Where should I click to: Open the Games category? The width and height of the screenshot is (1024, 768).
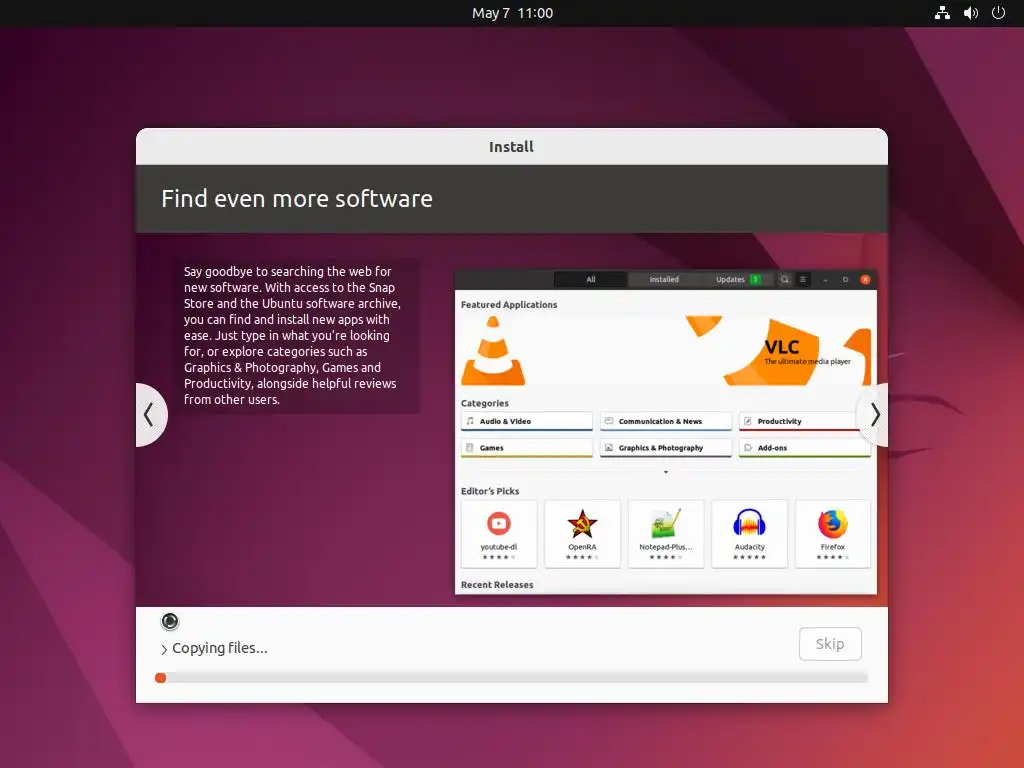click(x=526, y=448)
